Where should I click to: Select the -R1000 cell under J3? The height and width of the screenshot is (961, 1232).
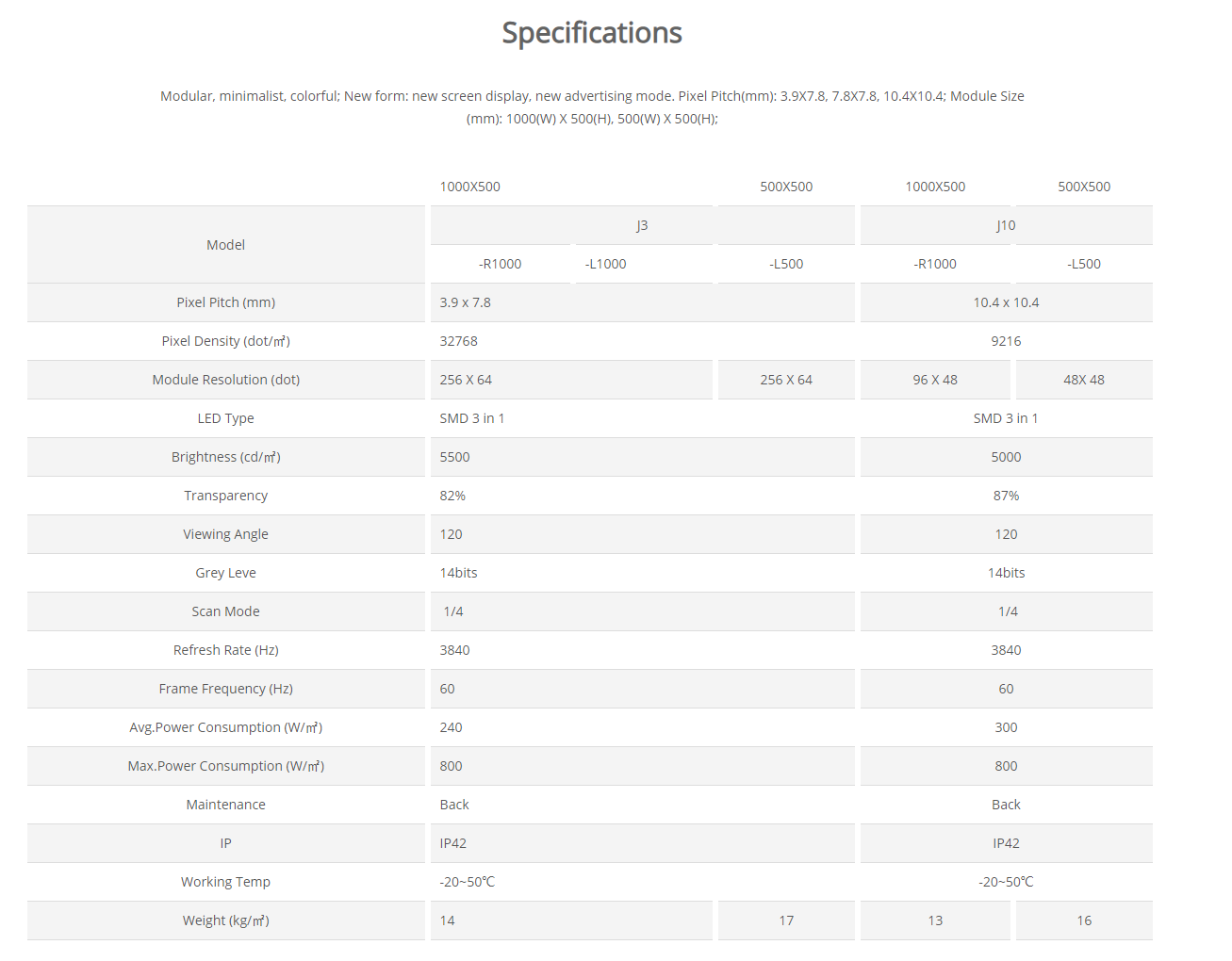(x=500, y=264)
